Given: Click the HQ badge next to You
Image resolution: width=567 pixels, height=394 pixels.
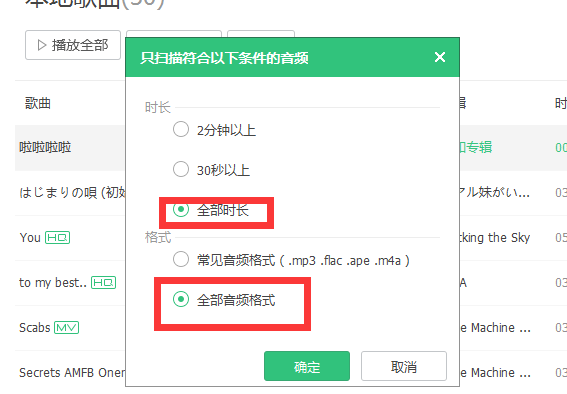Looking at the screenshot, I should [x=57, y=237].
